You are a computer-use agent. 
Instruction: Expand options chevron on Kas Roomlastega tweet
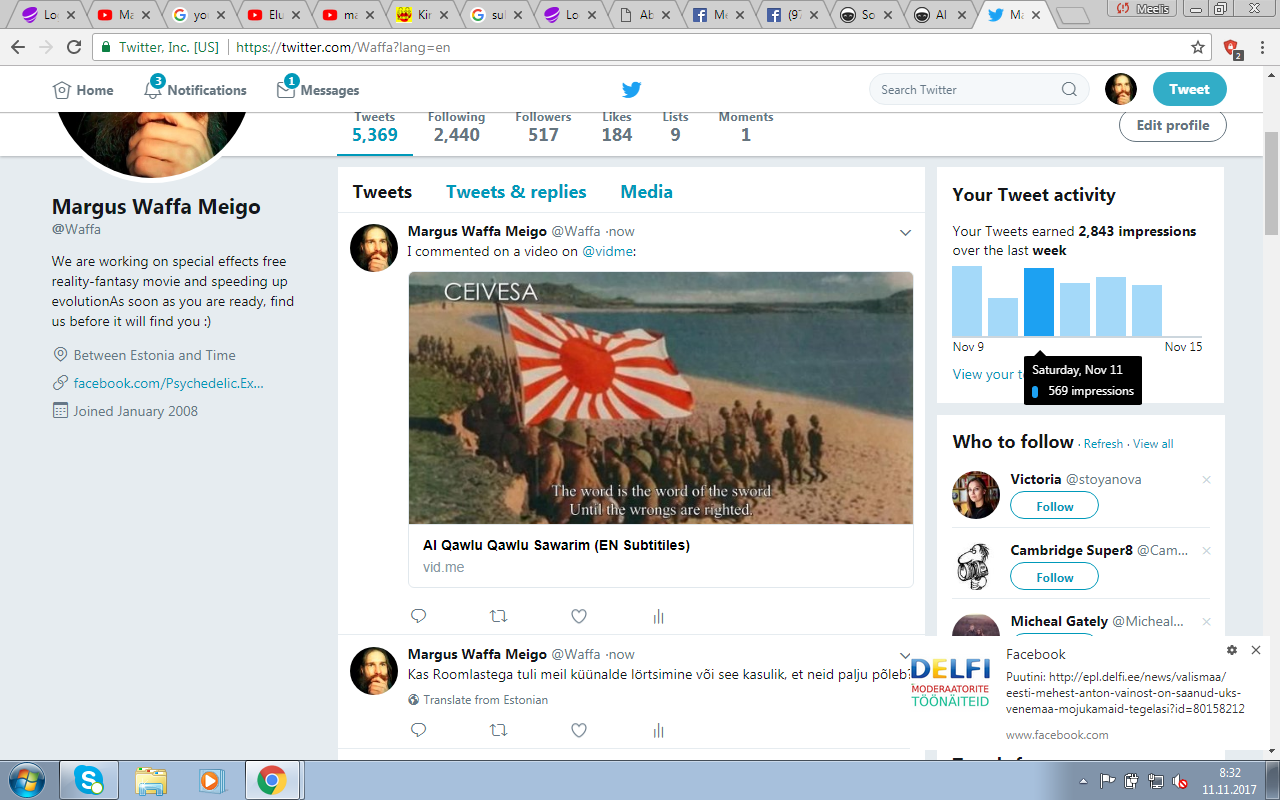tap(905, 655)
